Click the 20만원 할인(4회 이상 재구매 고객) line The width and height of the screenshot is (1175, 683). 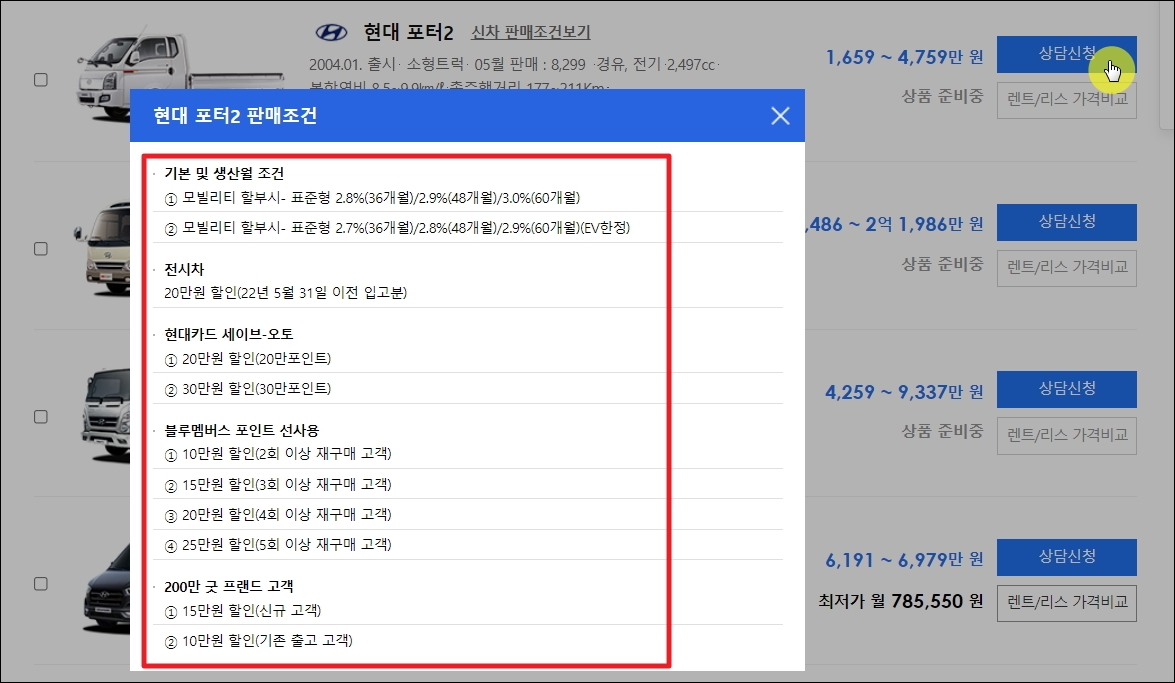tap(278, 515)
